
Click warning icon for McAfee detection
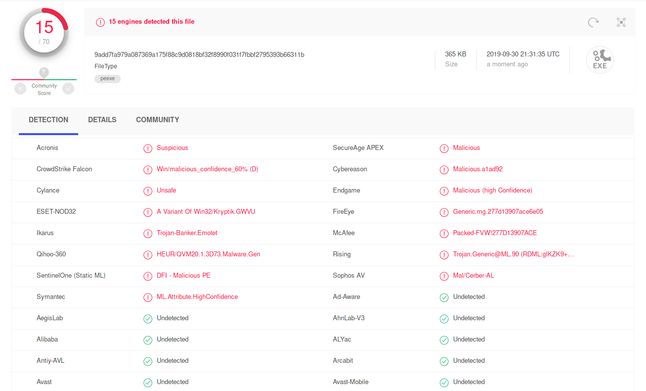[x=444, y=234]
